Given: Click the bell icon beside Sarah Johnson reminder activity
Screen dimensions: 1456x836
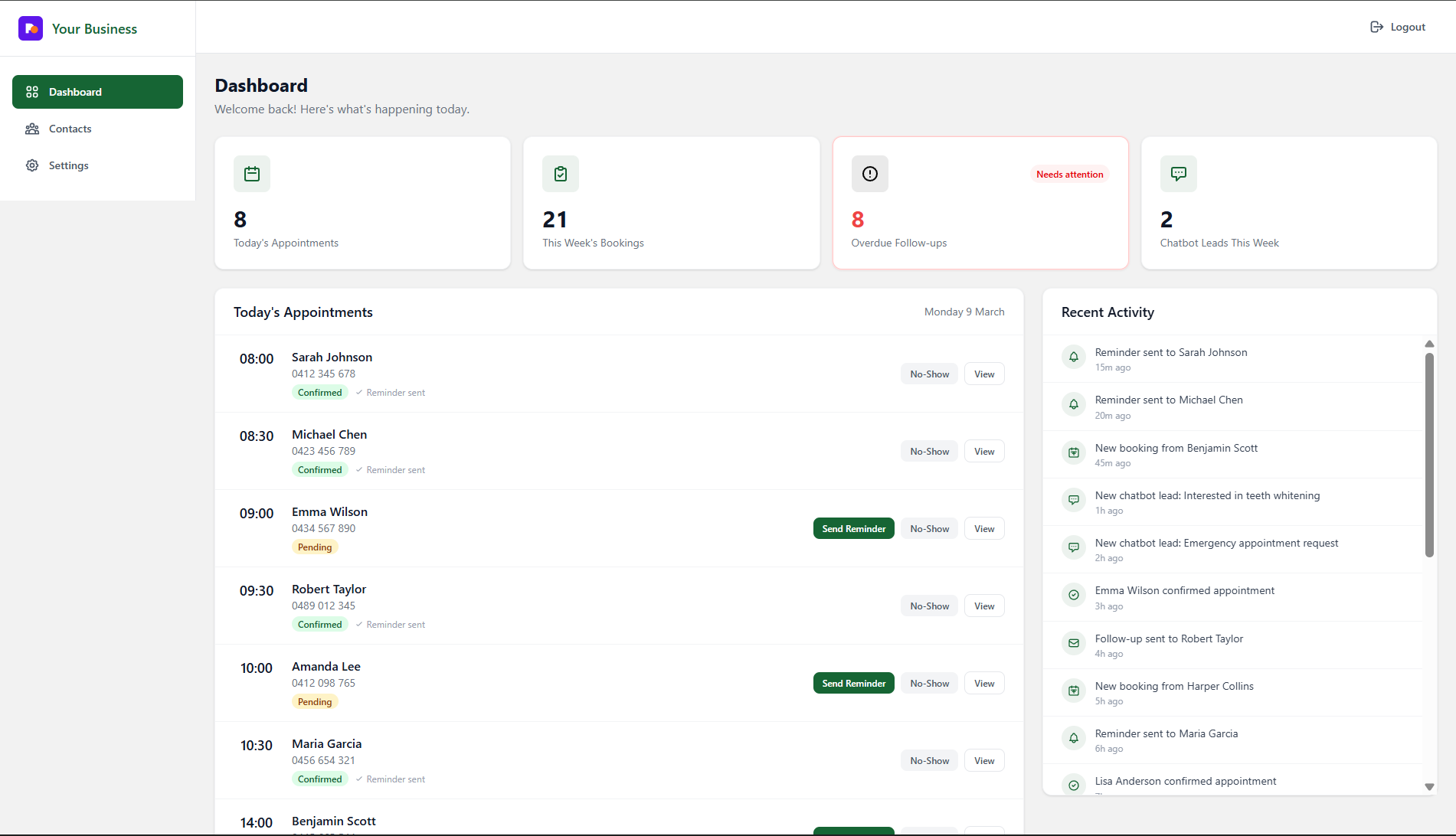Looking at the screenshot, I should [1073, 357].
